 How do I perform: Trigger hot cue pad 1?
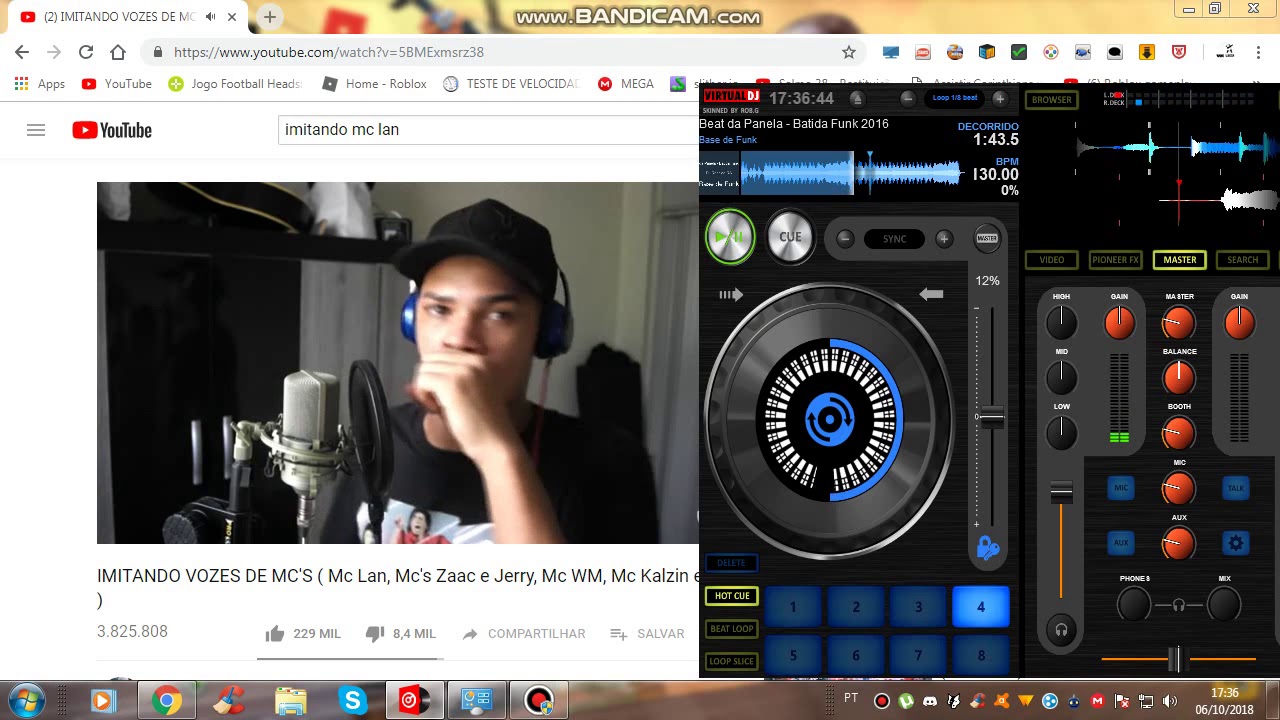coord(793,607)
